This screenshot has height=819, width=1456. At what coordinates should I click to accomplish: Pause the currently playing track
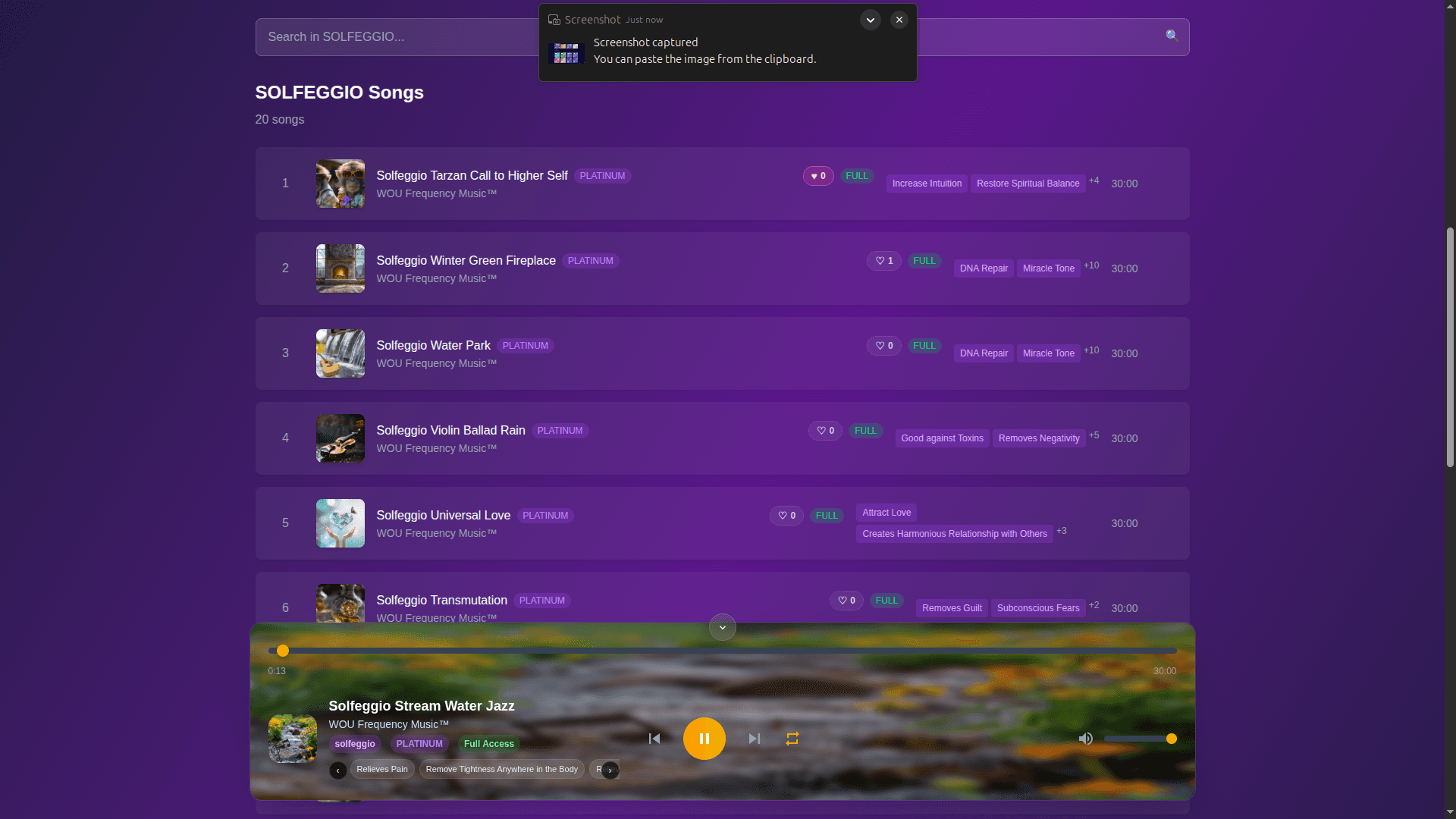click(704, 738)
